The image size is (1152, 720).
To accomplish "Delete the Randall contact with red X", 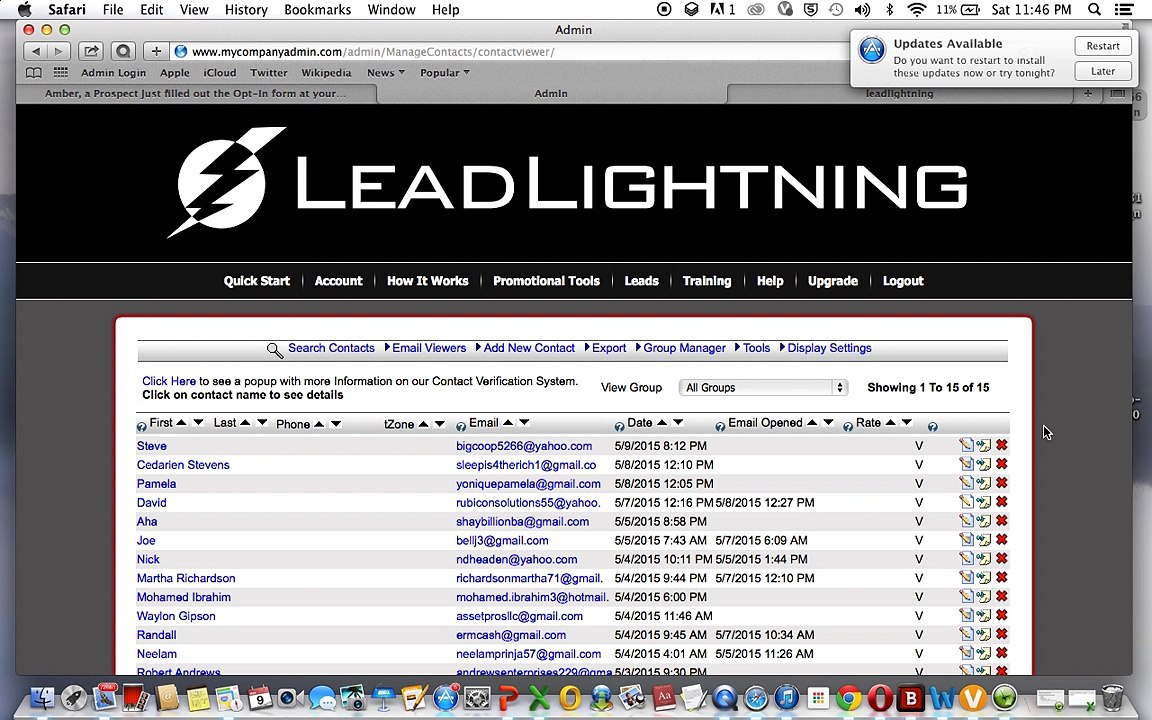I will [x=1001, y=635].
